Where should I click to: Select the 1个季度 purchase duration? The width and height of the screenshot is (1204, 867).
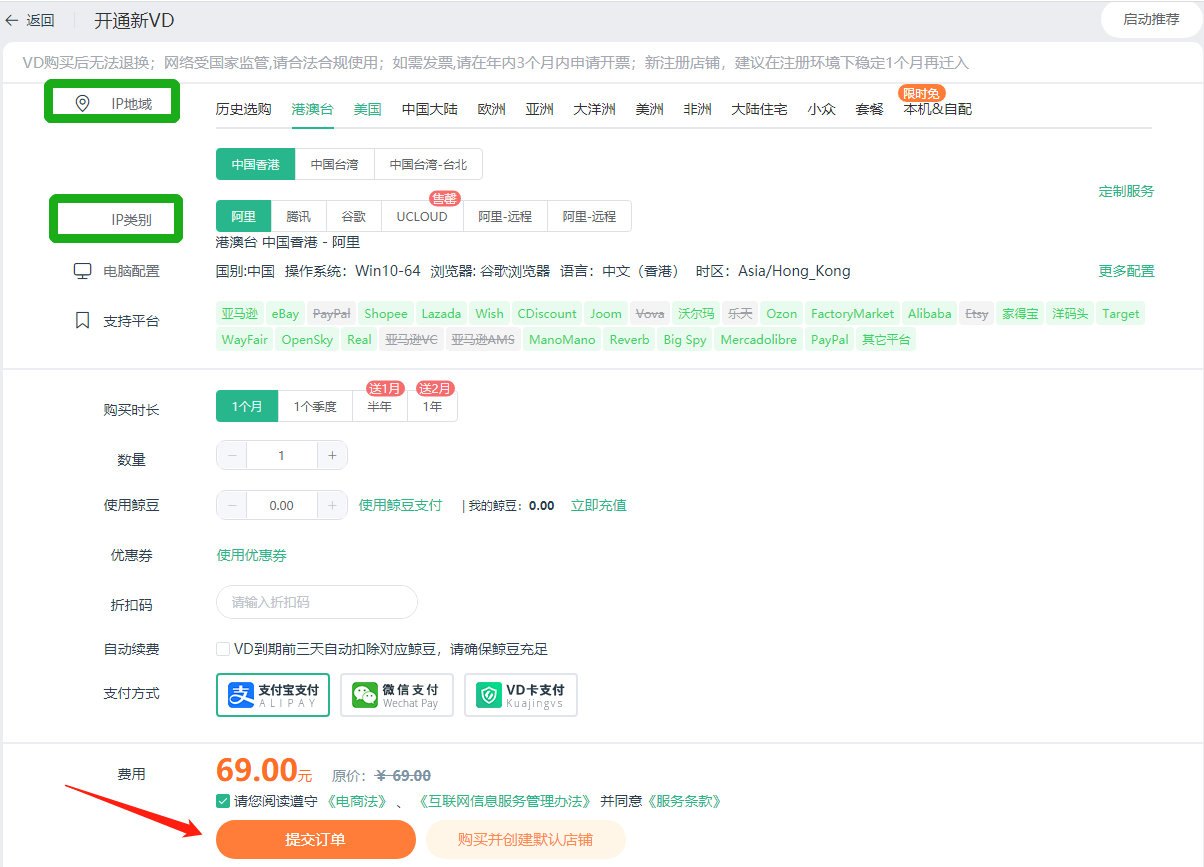click(x=315, y=406)
